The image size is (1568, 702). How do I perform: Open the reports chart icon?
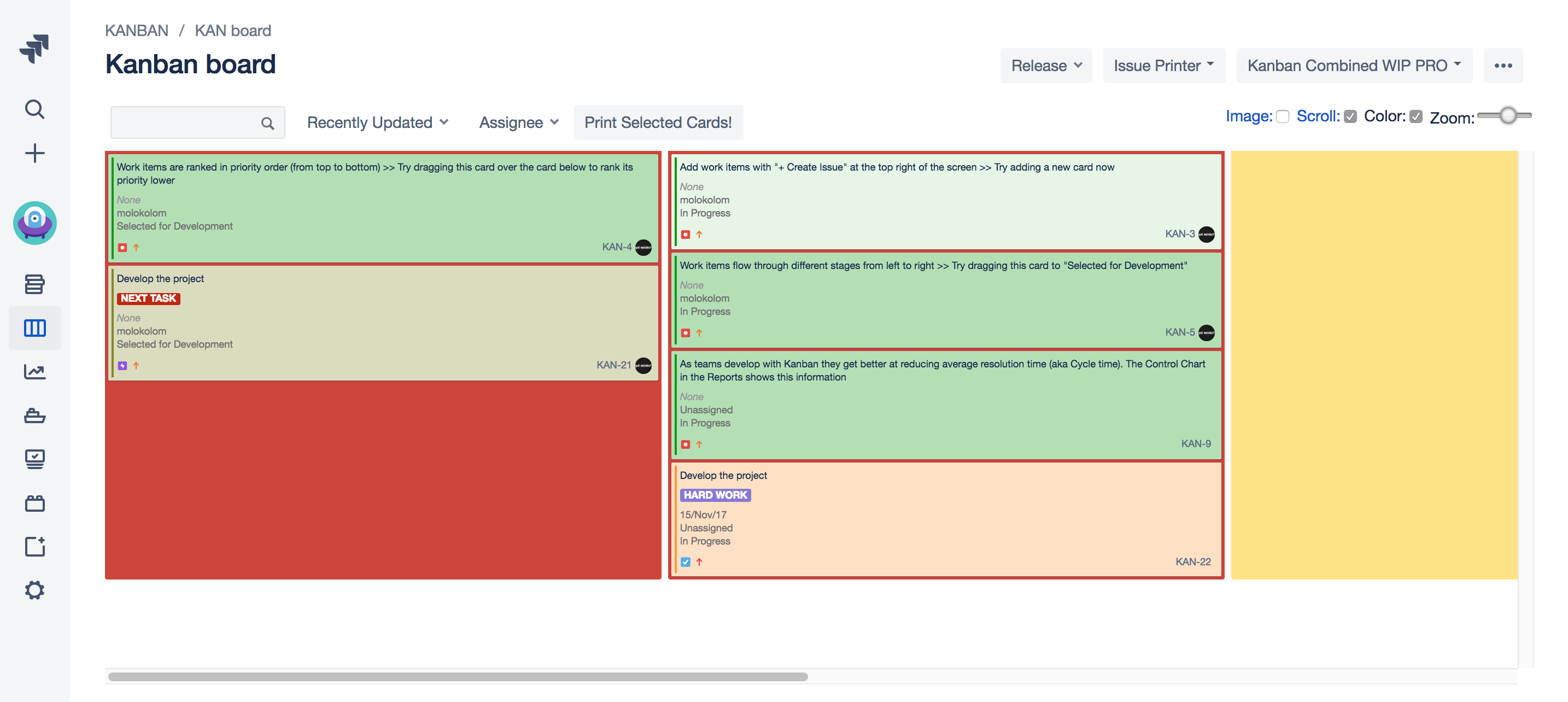coord(34,371)
